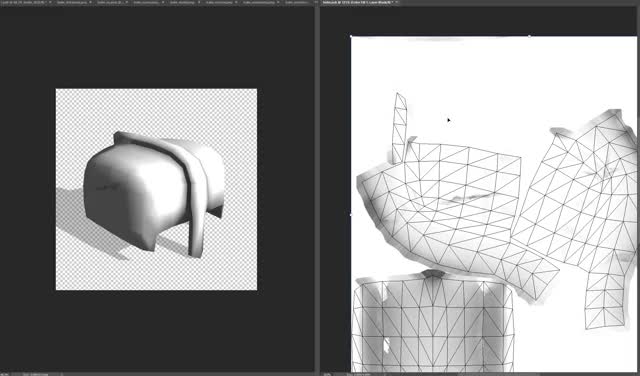Expand the left status bar document info arrow
Screen dimensions: 640x376
pos(62,374)
